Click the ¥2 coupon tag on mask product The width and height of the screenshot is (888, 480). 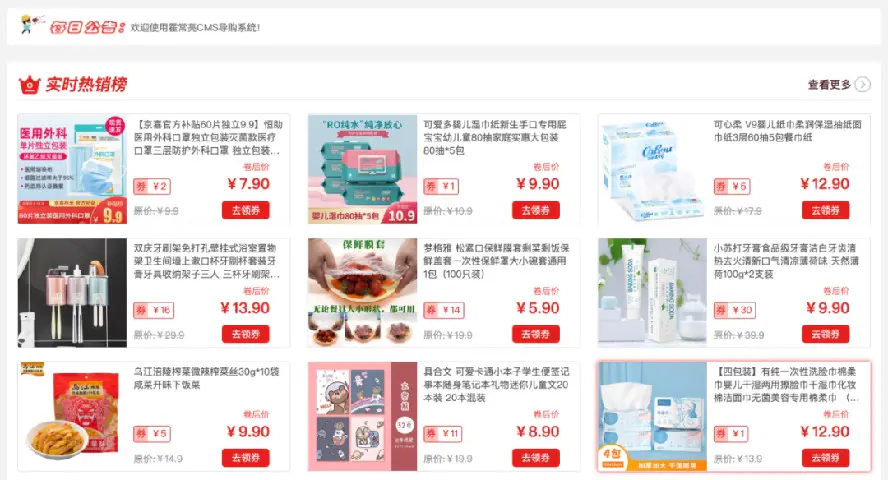click(152, 186)
